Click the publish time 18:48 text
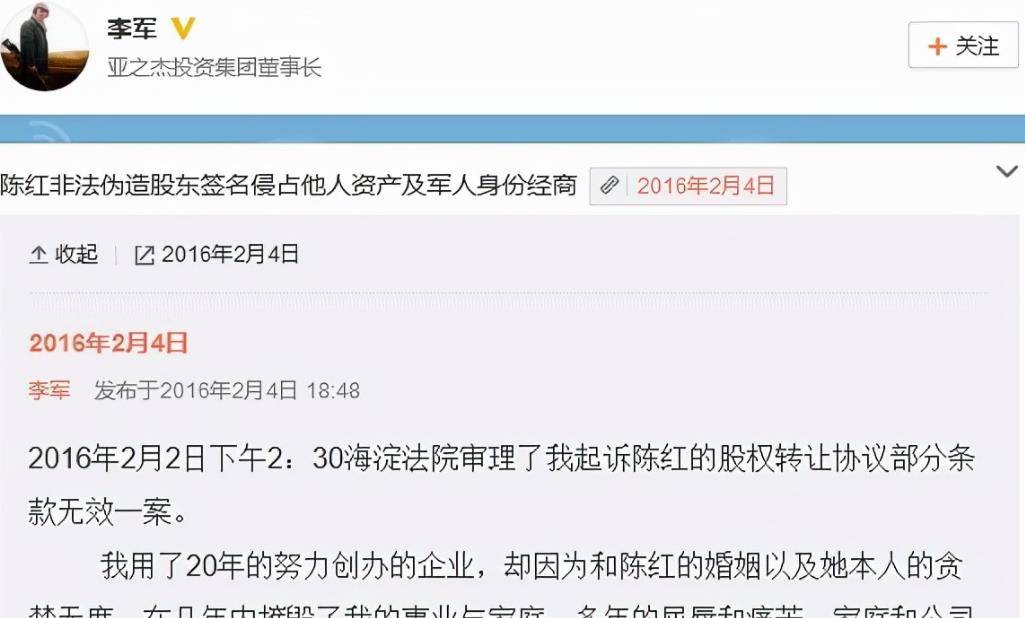Screen dimensions: 1025x618 (x=333, y=391)
